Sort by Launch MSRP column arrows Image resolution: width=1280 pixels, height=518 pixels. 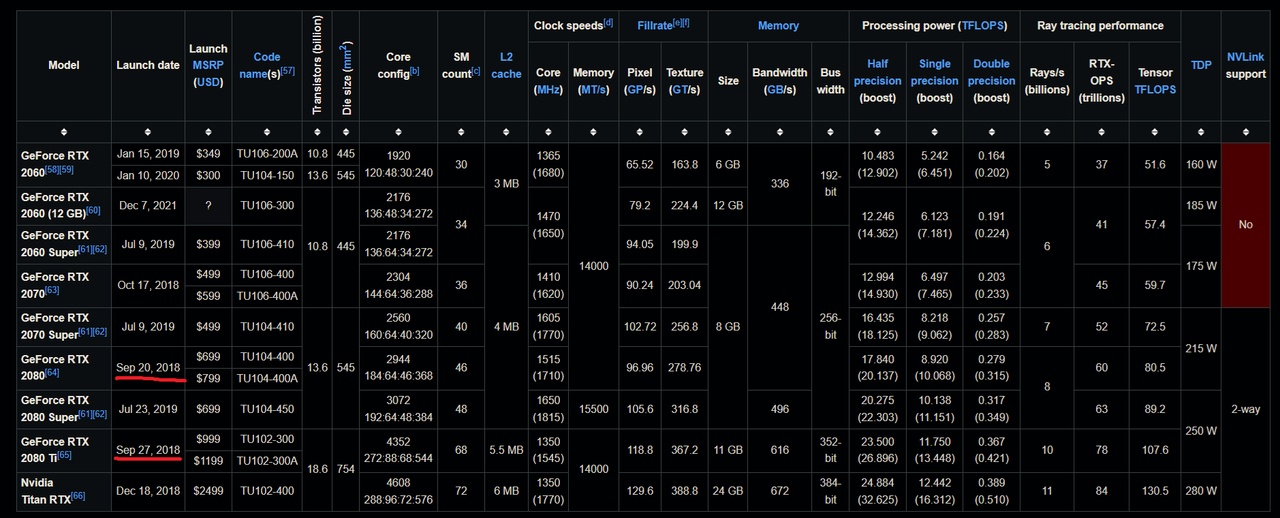pos(208,132)
